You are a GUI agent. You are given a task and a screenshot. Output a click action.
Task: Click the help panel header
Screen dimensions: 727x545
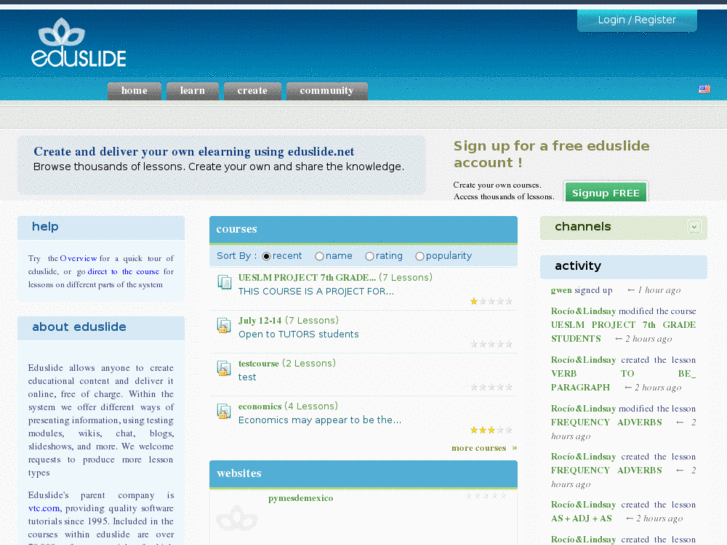(101, 227)
